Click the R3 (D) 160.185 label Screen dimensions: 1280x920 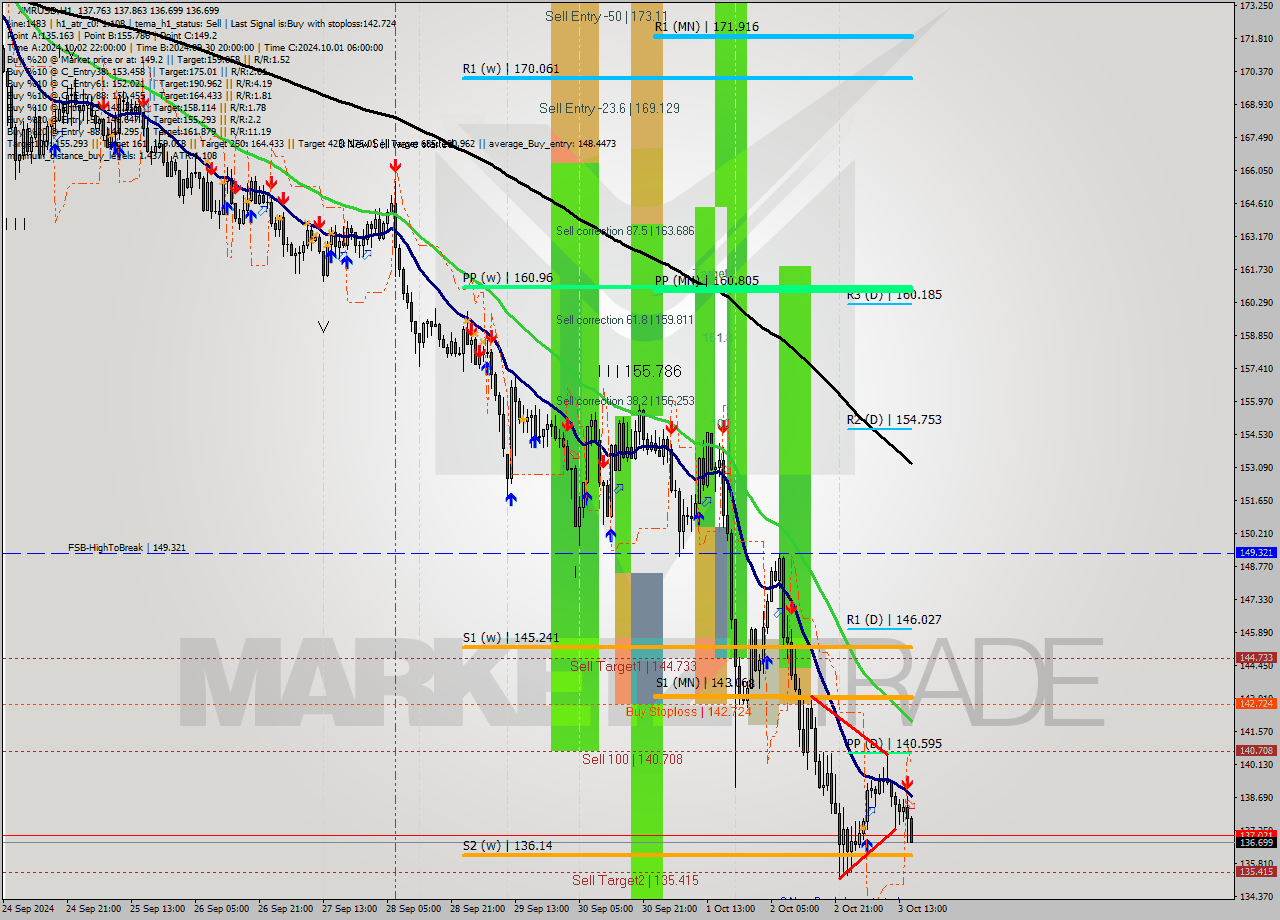[894, 295]
